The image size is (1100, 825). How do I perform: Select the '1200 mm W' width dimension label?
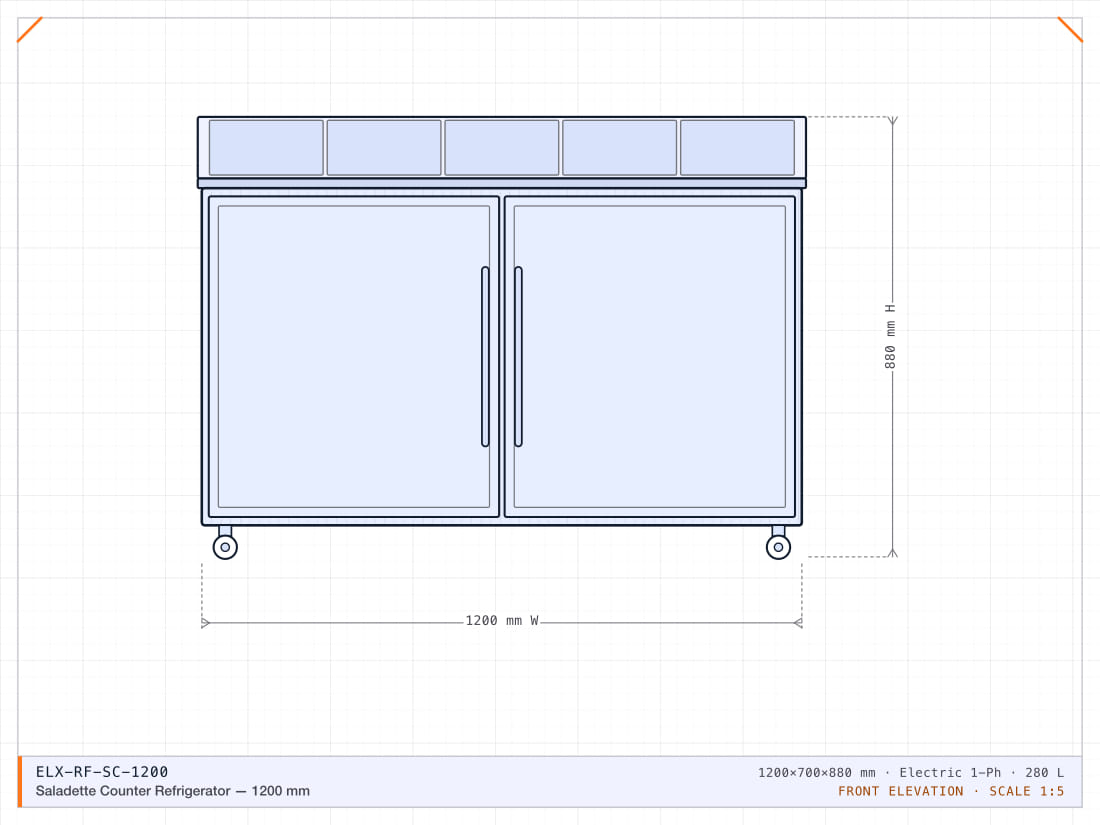(502, 621)
